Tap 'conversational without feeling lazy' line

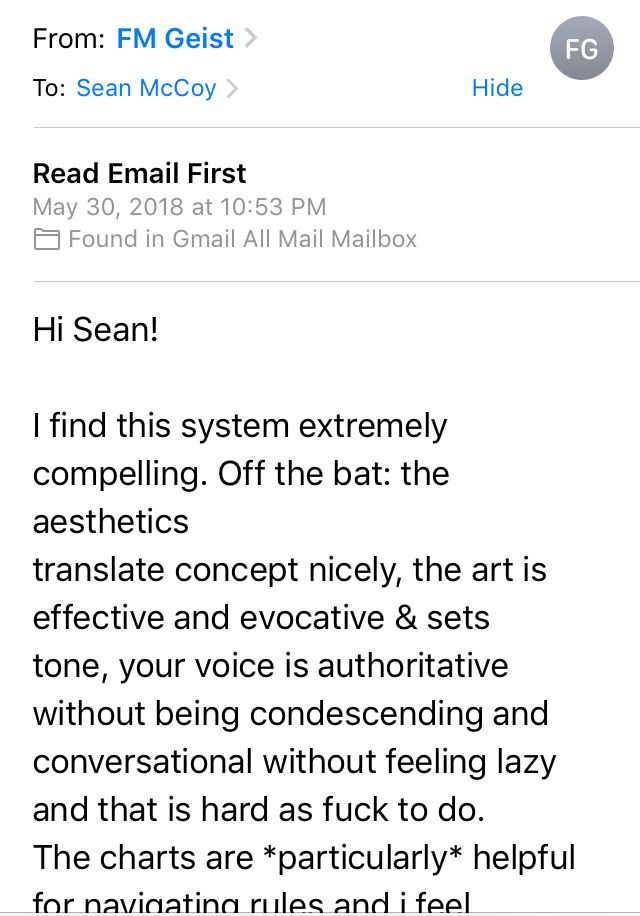coord(294,762)
